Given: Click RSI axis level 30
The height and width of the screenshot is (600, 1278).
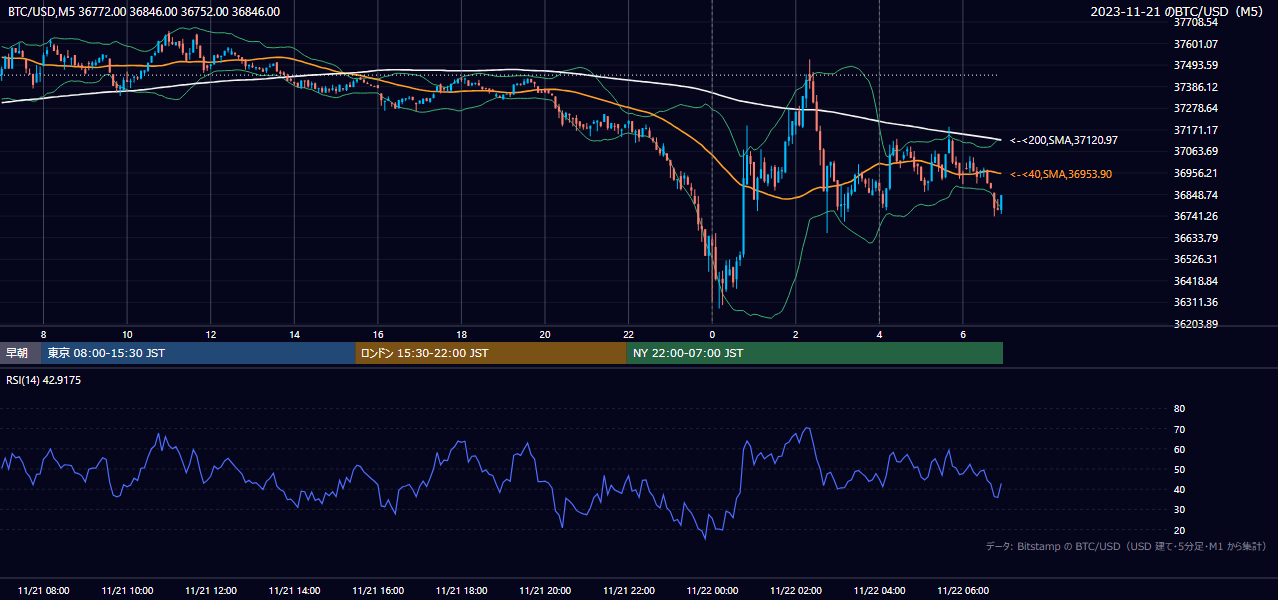Looking at the screenshot, I should (x=1179, y=510).
